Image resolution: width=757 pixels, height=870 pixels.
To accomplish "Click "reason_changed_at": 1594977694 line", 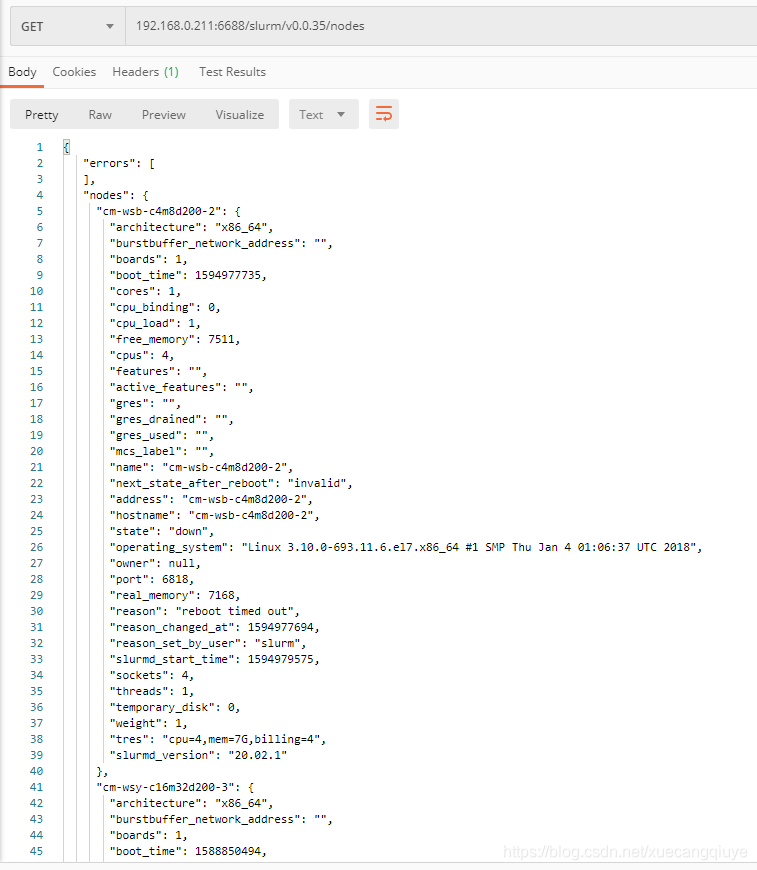I will click(x=214, y=628).
